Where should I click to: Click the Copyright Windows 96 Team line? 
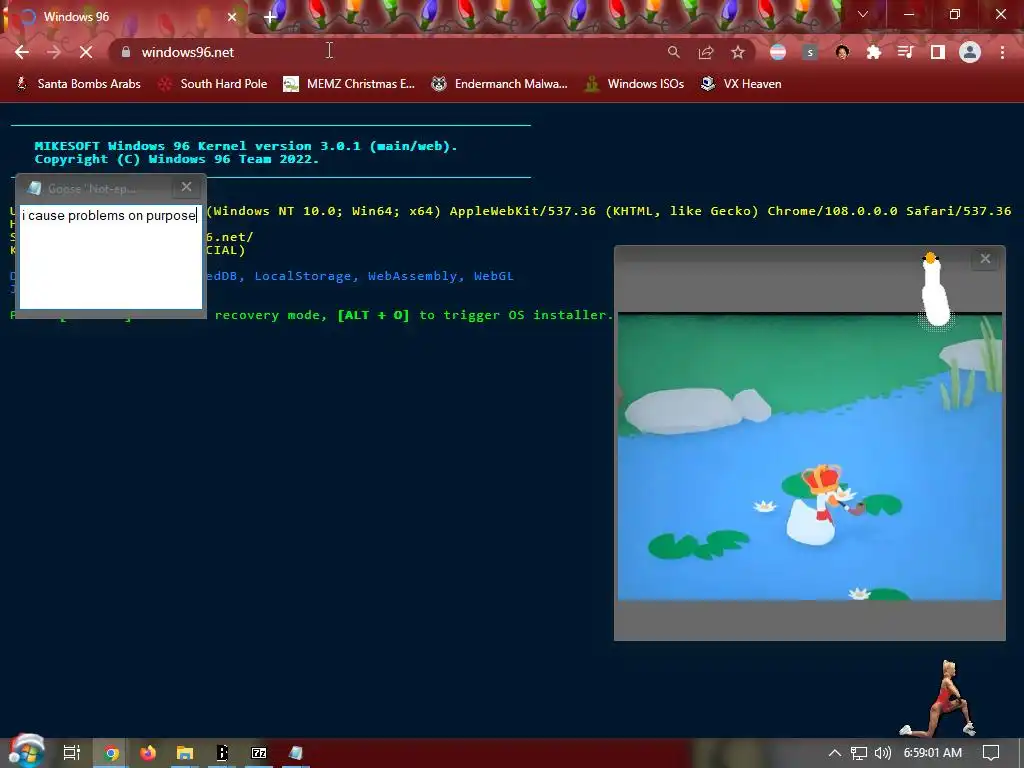point(176,159)
